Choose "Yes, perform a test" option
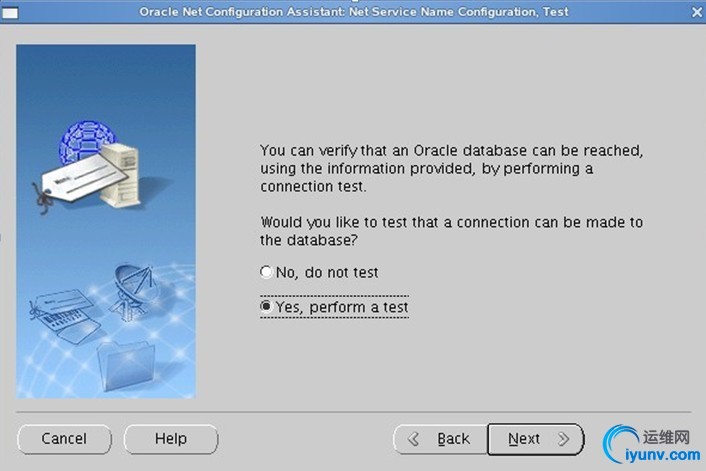Image resolution: width=706 pixels, height=471 pixels. [x=266, y=307]
